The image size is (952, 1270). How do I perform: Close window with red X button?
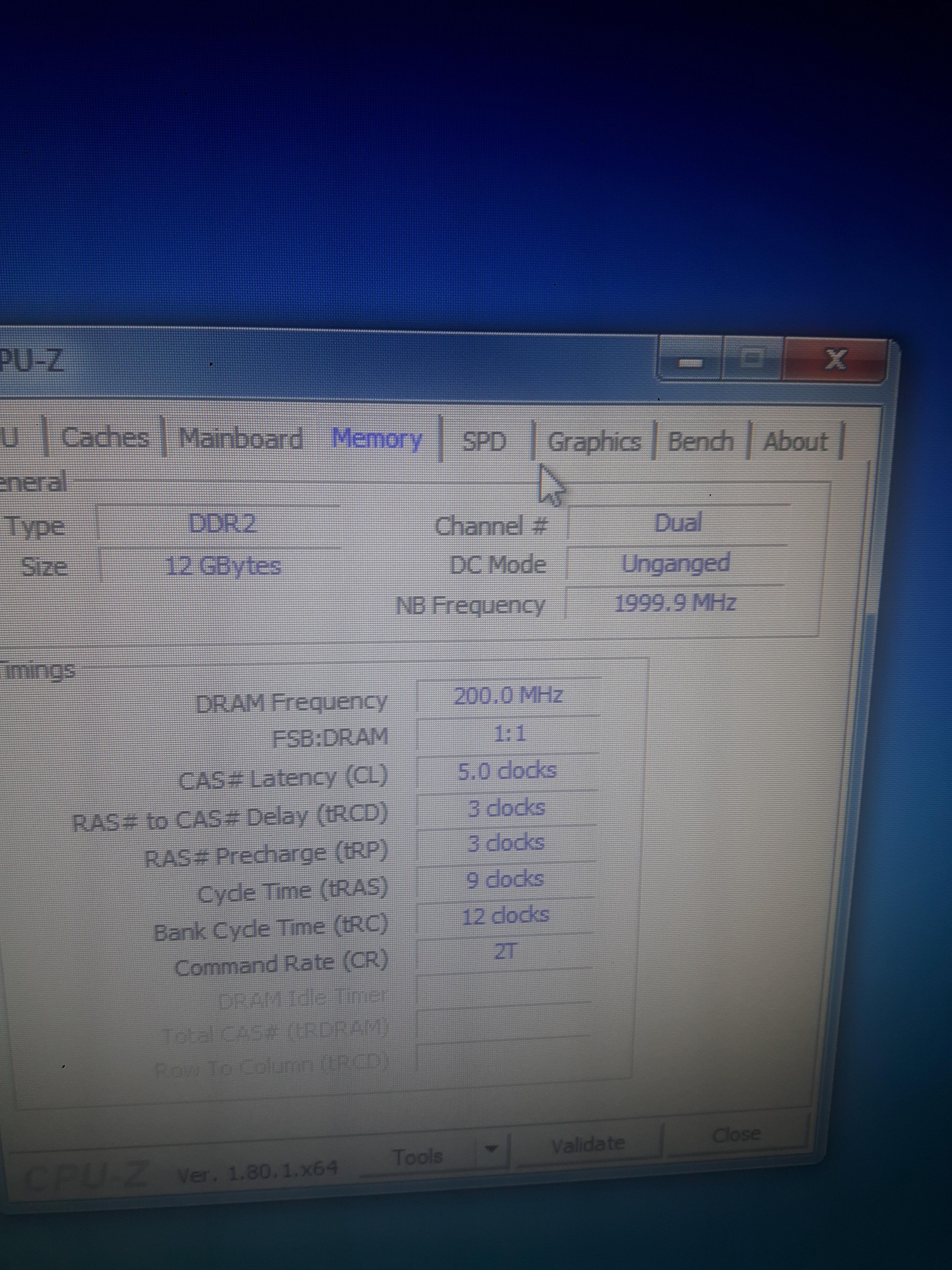(x=835, y=360)
